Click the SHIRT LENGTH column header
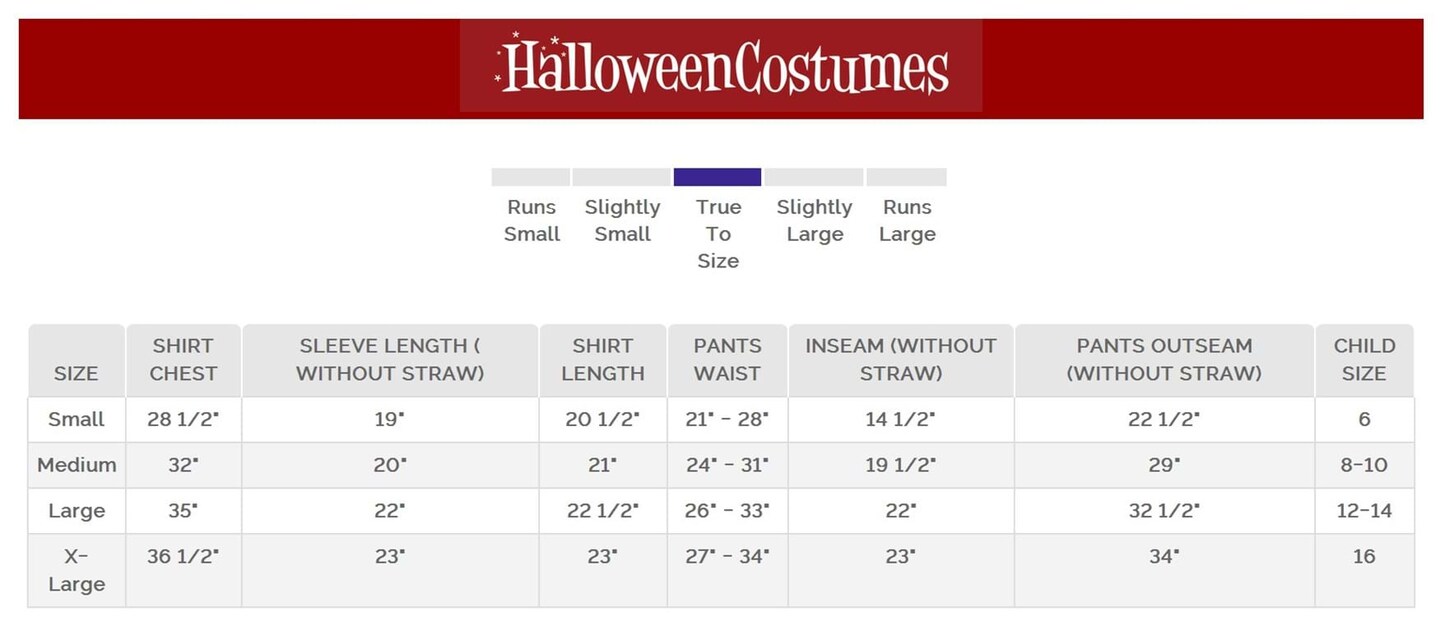1440x635 pixels. 602,360
